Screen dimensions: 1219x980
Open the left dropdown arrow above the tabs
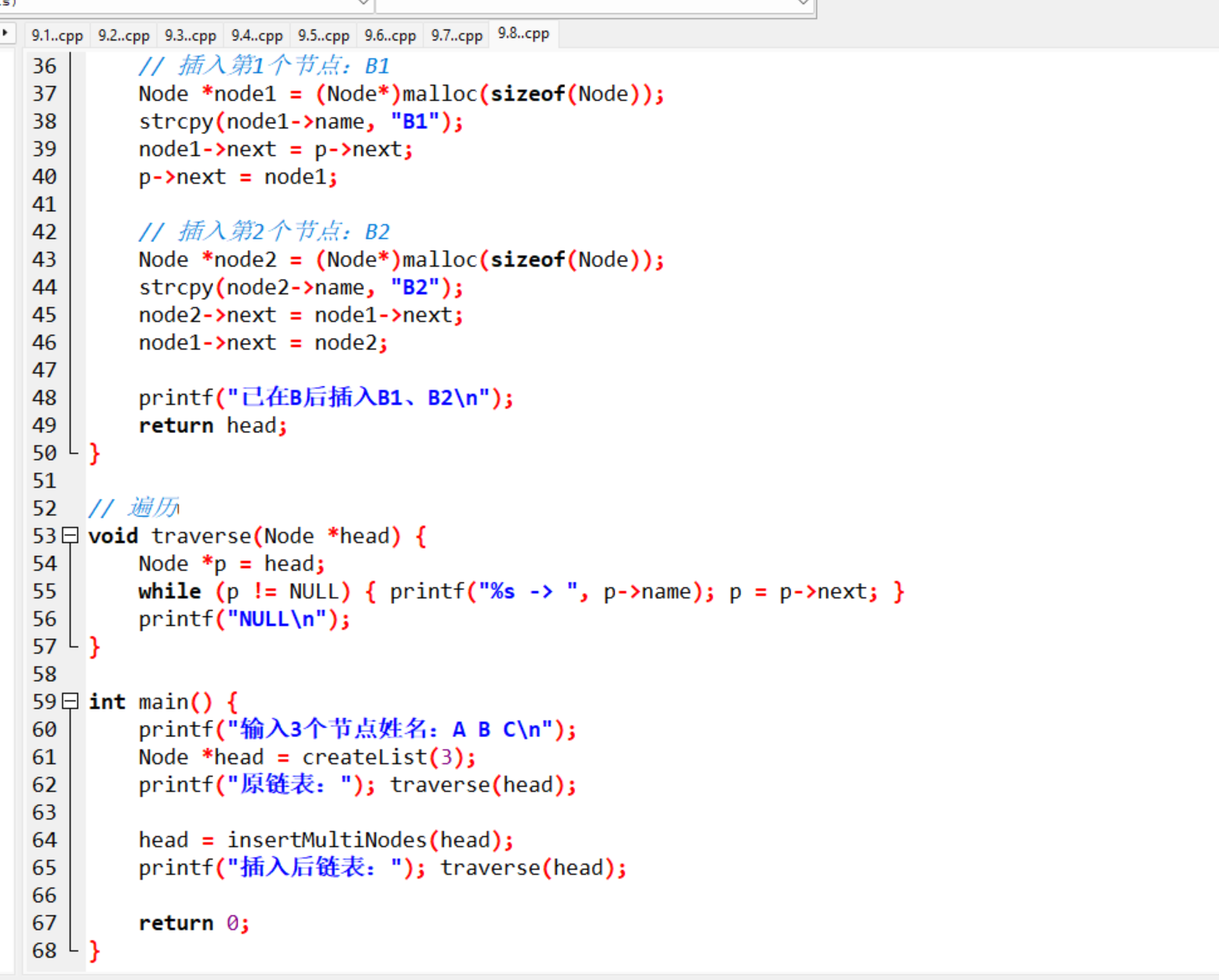coord(364,3)
